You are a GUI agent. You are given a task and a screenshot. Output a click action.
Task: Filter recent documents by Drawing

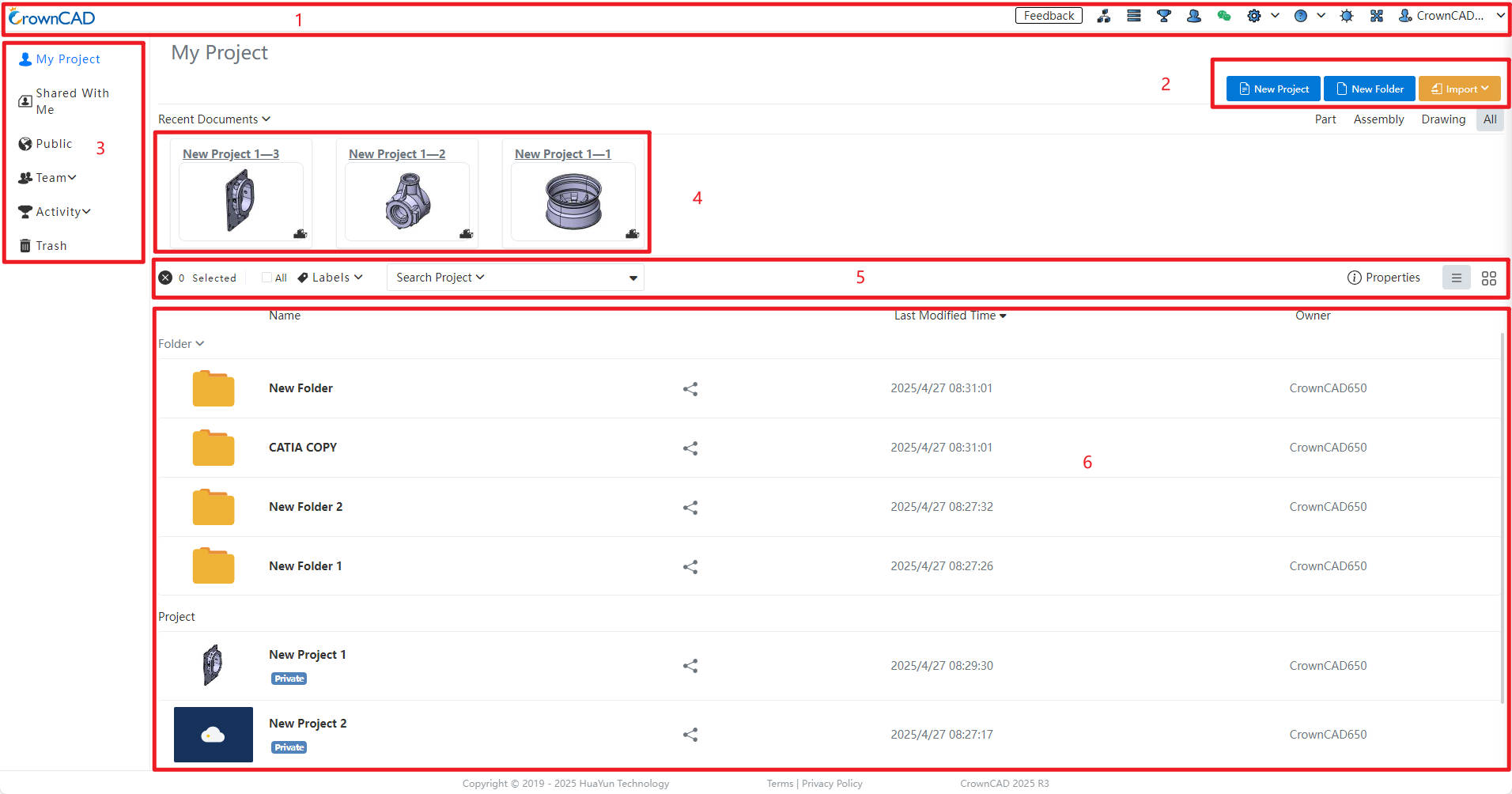(1443, 119)
